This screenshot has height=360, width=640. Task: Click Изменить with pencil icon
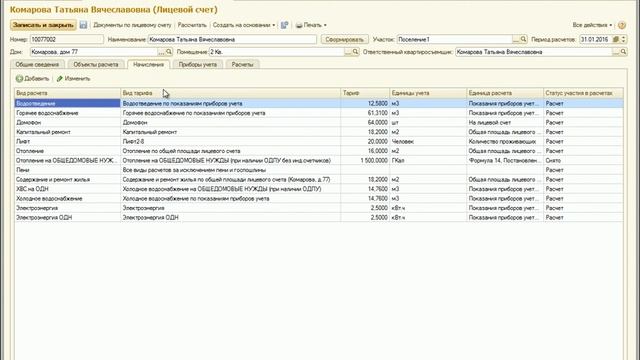point(73,78)
